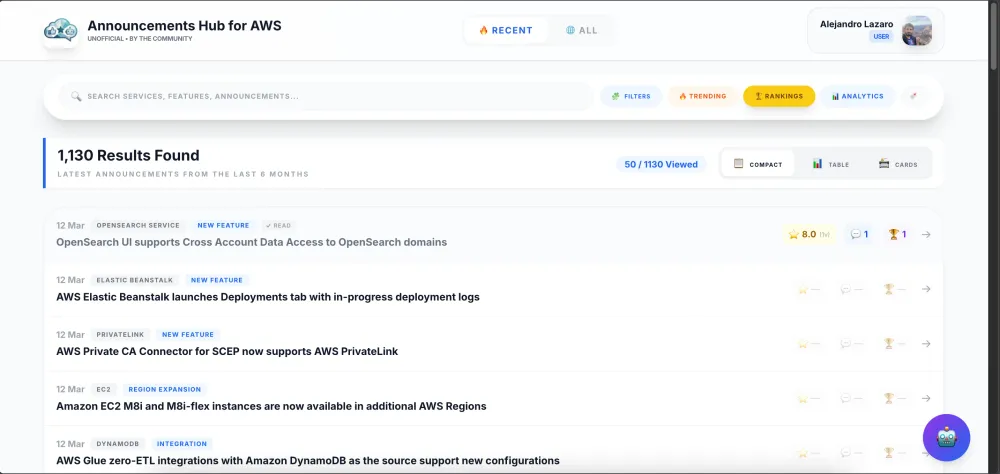Viewport: 1000px width, 474px height.
Task: Click the magnifier search icon
Action: click(76, 96)
